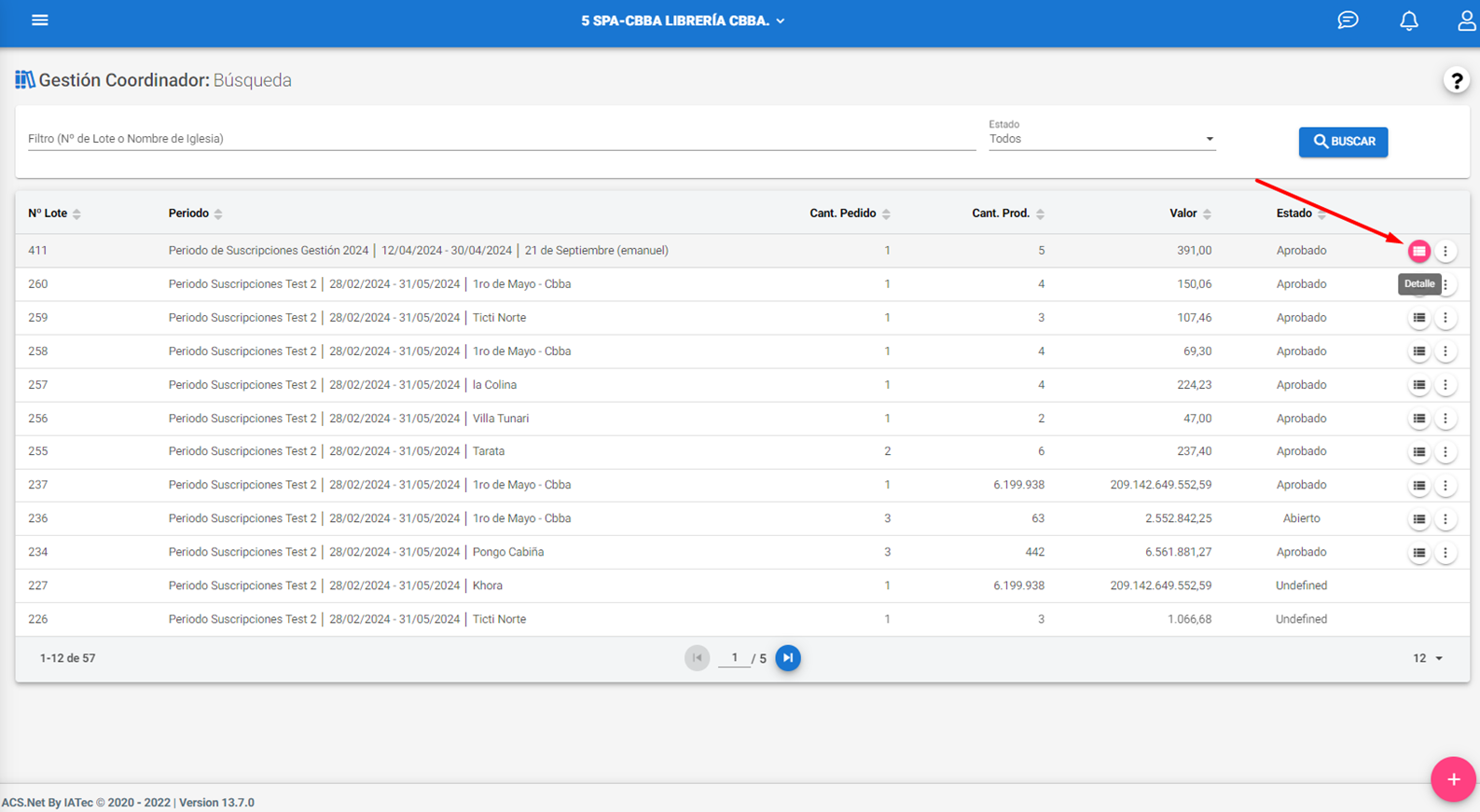This screenshot has width=1480, height=812.
Task: Open more options for lote 255
Action: tap(1445, 452)
